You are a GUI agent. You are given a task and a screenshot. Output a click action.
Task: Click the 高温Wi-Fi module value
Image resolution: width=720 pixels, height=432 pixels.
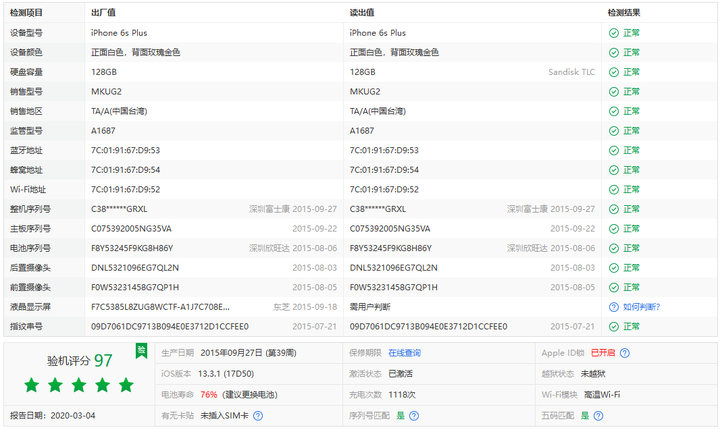point(602,395)
